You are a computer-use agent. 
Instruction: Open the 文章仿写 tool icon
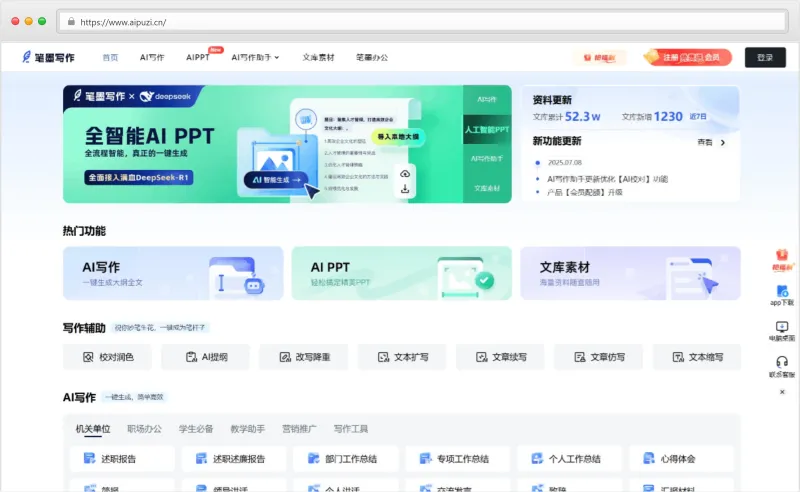click(x=580, y=357)
